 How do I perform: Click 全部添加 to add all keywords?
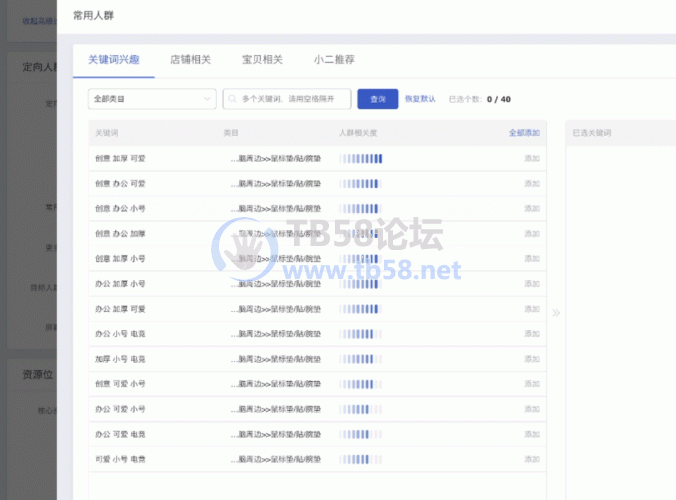tap(524, 133)
